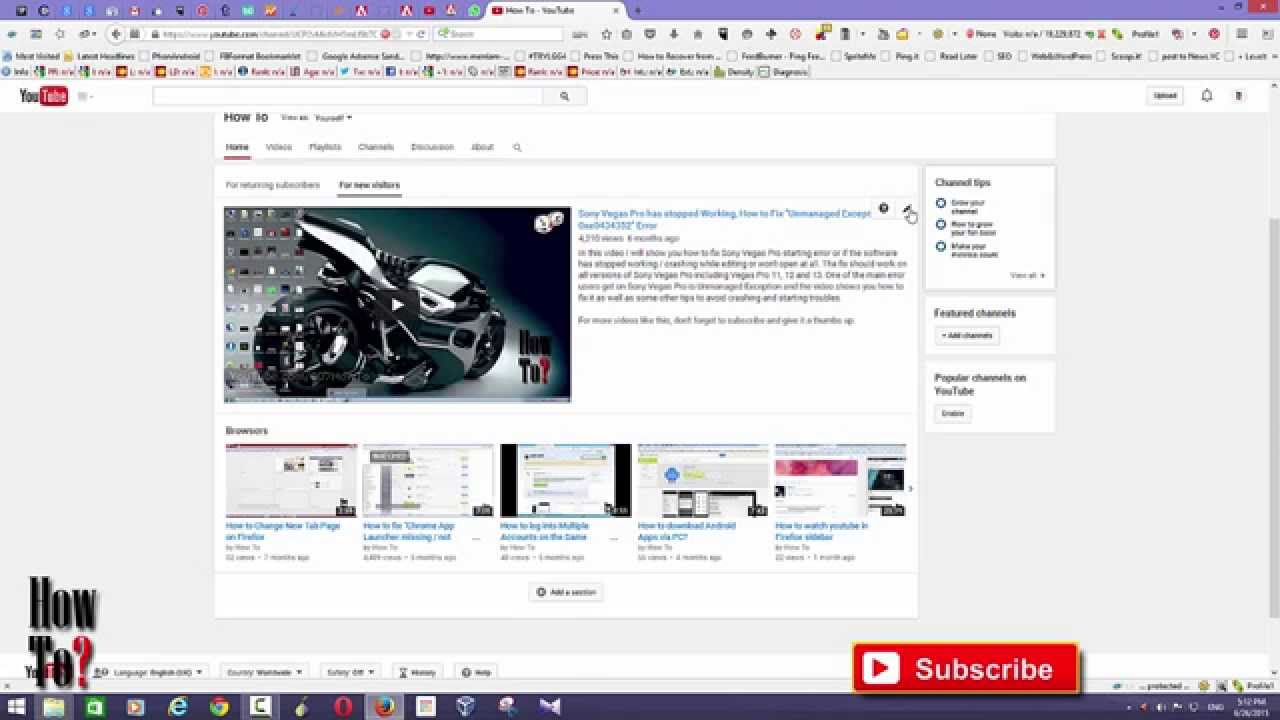
Task: Select the 'How To - YouTube' browser tab
Action: click(x=555, y=10)
